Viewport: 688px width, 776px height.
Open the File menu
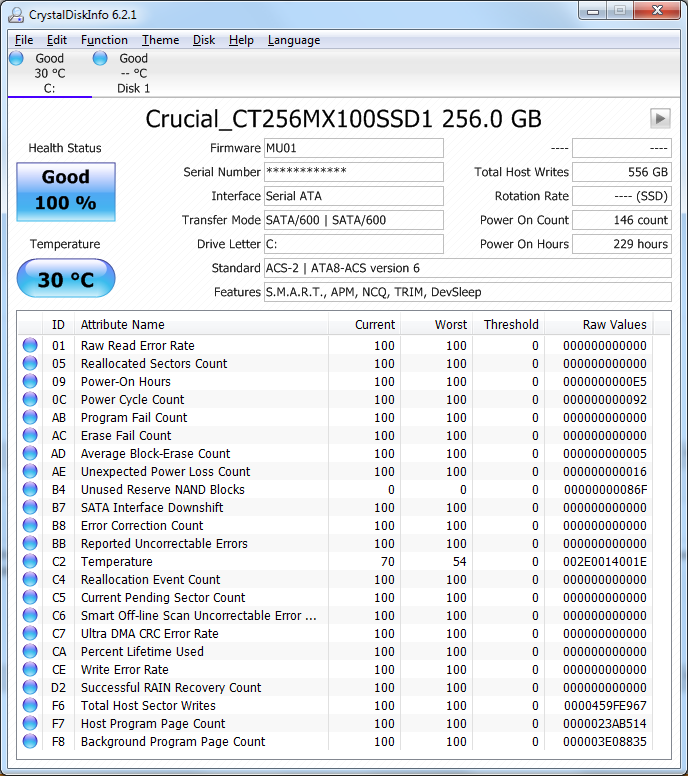24,40
